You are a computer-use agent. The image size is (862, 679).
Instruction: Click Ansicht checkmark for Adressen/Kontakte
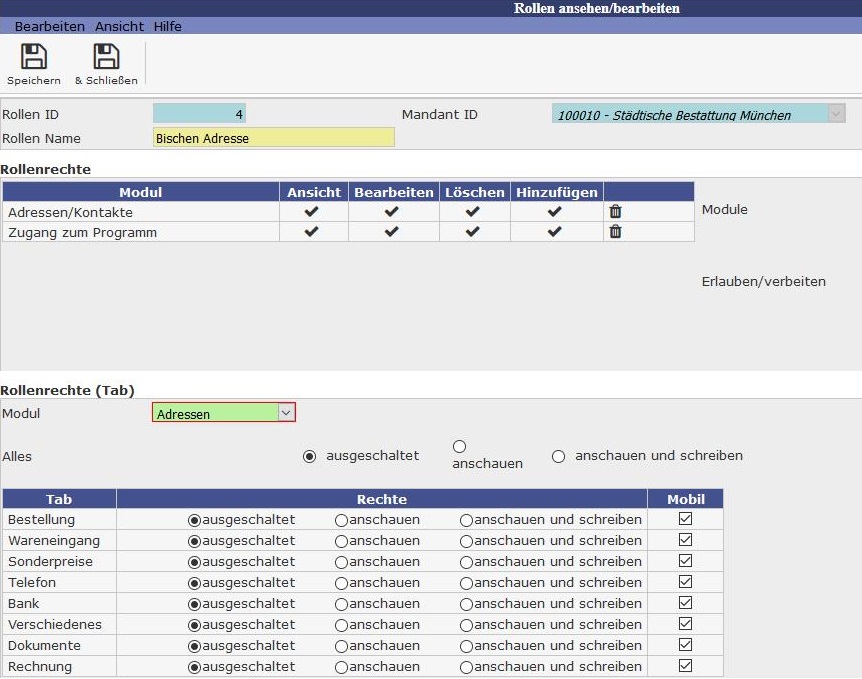tap(312, 212)
